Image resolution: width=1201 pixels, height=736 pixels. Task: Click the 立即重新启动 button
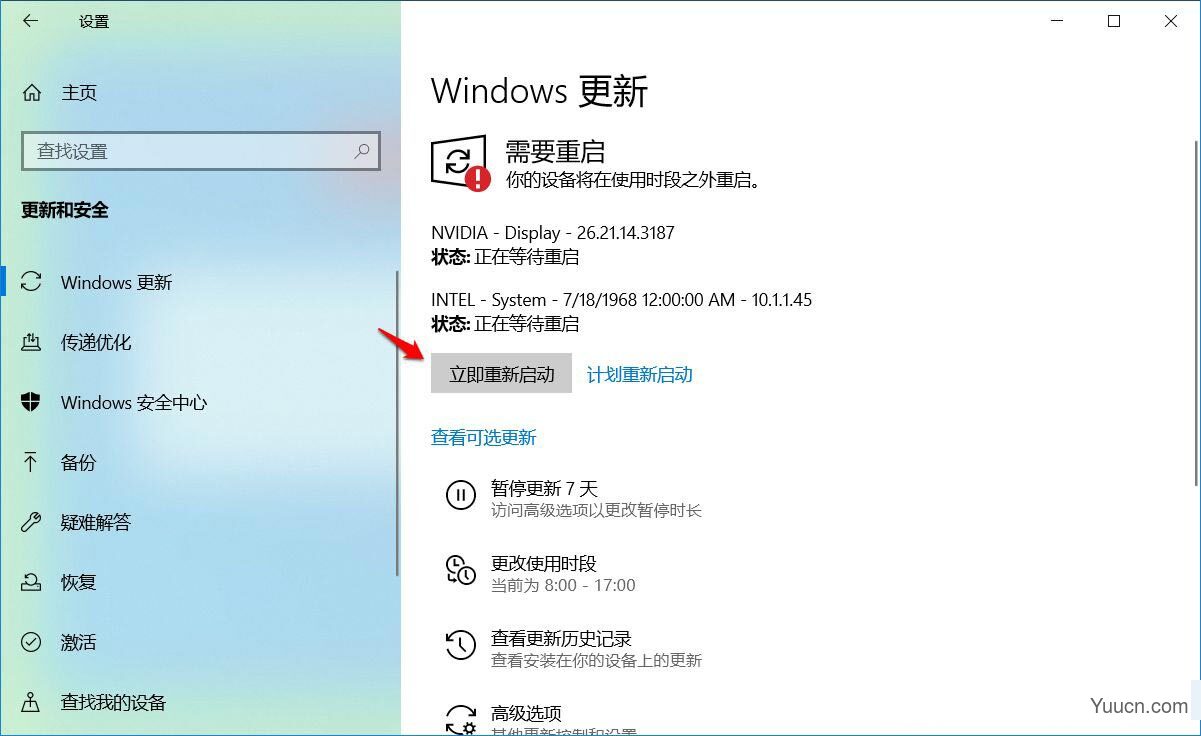[501, 373]
